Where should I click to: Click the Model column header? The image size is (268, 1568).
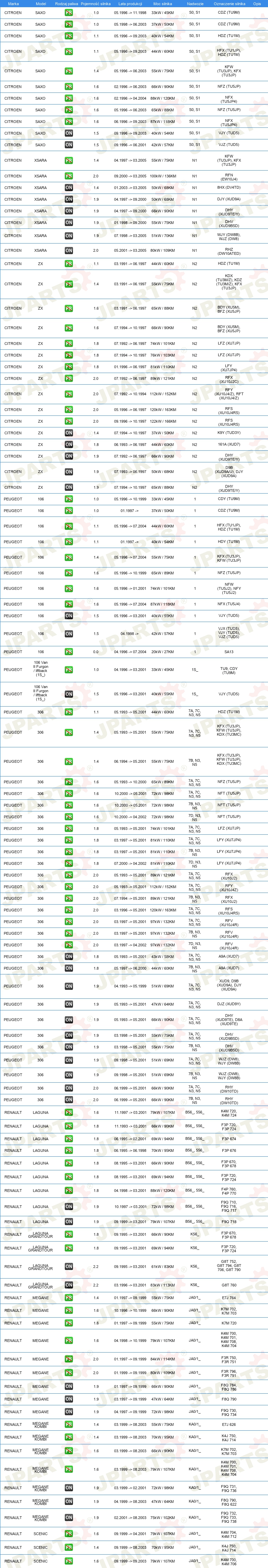pos(41,4)
